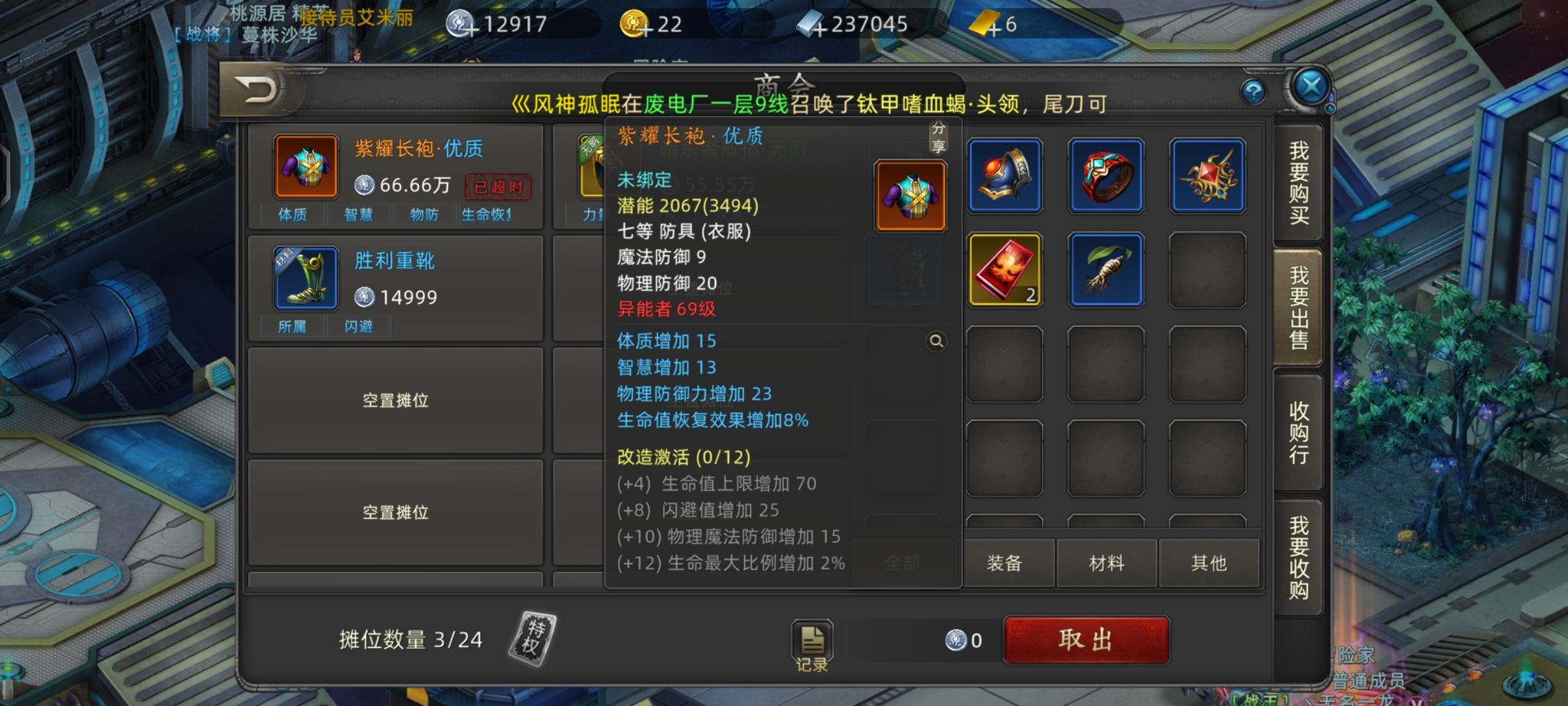Click the 特权 privilege card icon
The image size is (1568, 706).
[532, 639]
